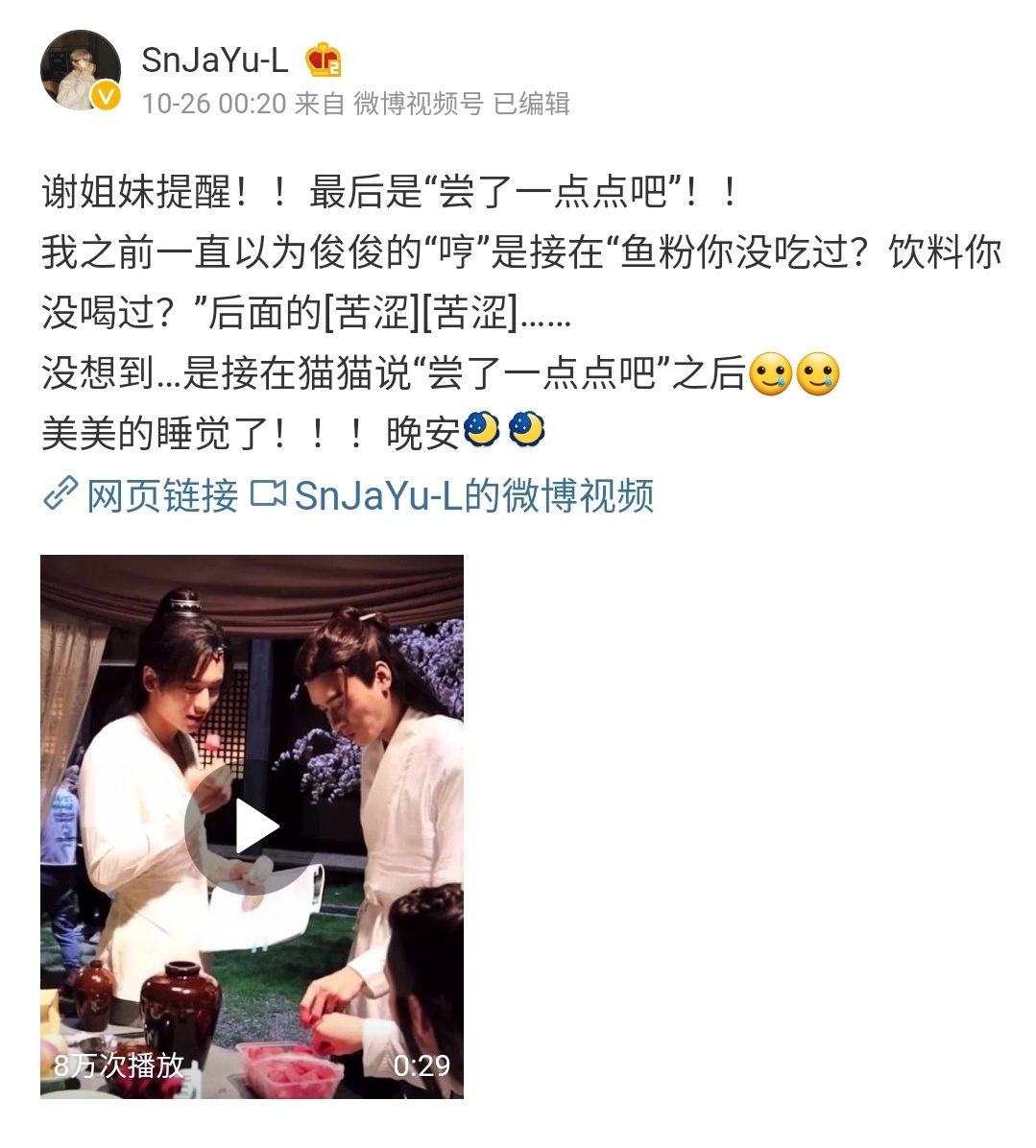Open the SnJaYu-L username at top
1036x1148 pixels.
214,60
